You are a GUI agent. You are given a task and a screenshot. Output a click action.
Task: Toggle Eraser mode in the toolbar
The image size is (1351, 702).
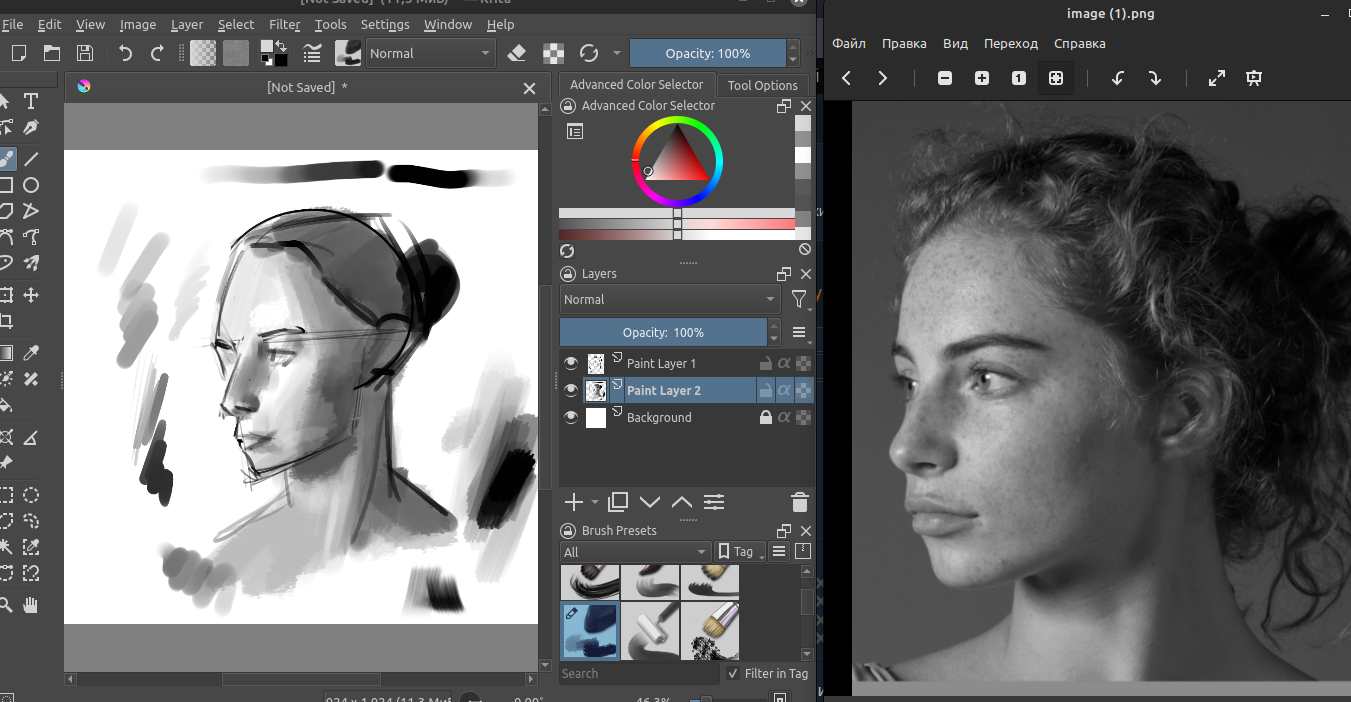(x=517, y=53)
